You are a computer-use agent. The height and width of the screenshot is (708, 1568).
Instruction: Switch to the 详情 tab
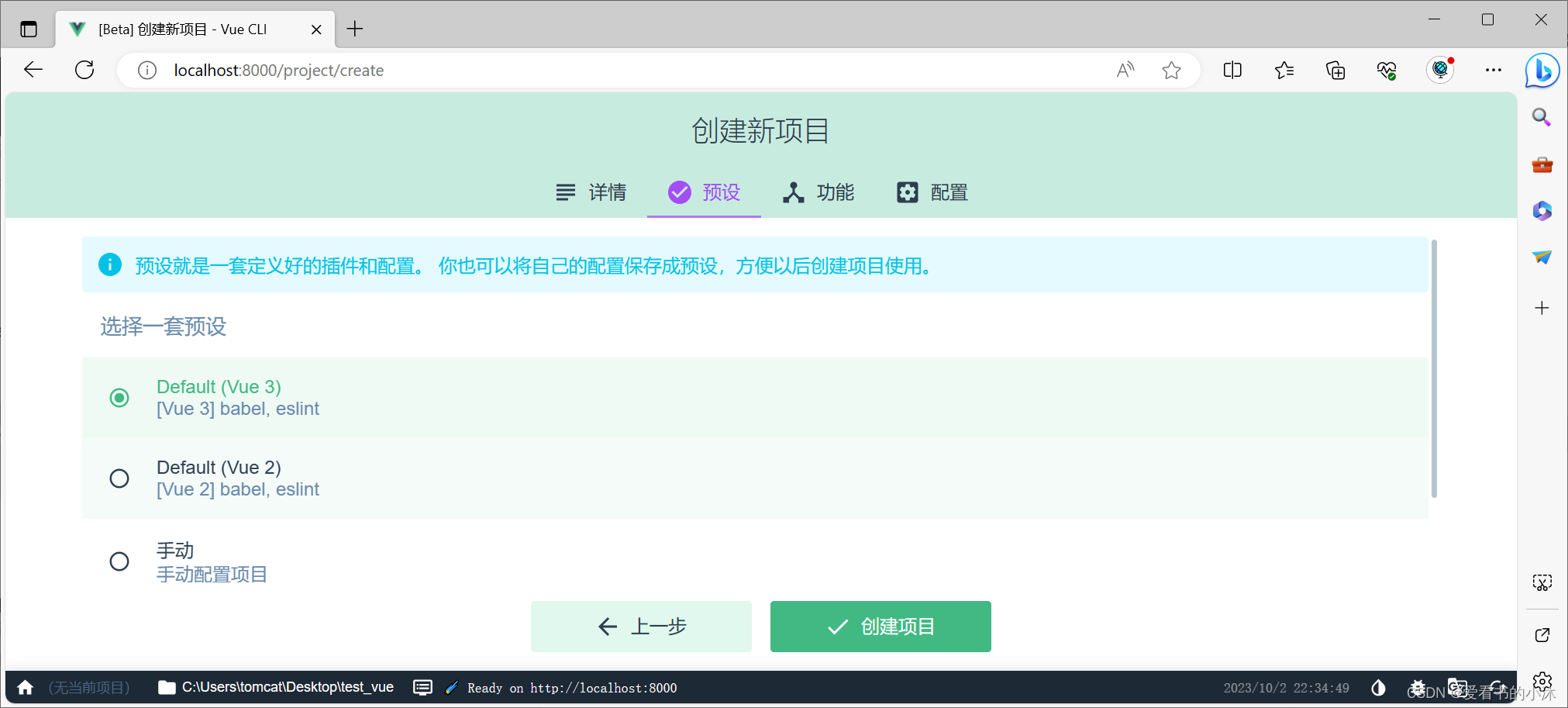(x=591, y=192)
